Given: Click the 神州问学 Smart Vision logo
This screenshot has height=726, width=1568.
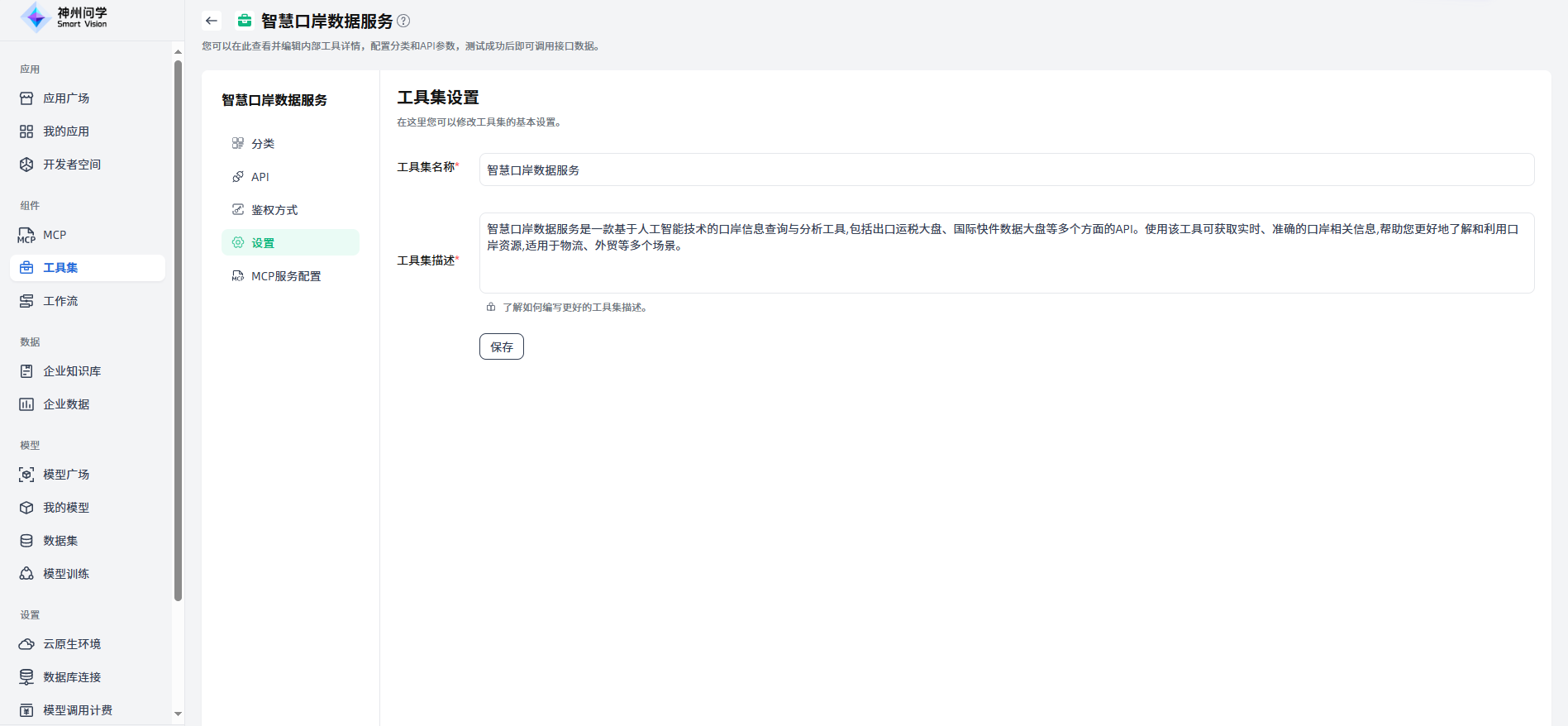Looking at the screenshot, I should 64,17.
